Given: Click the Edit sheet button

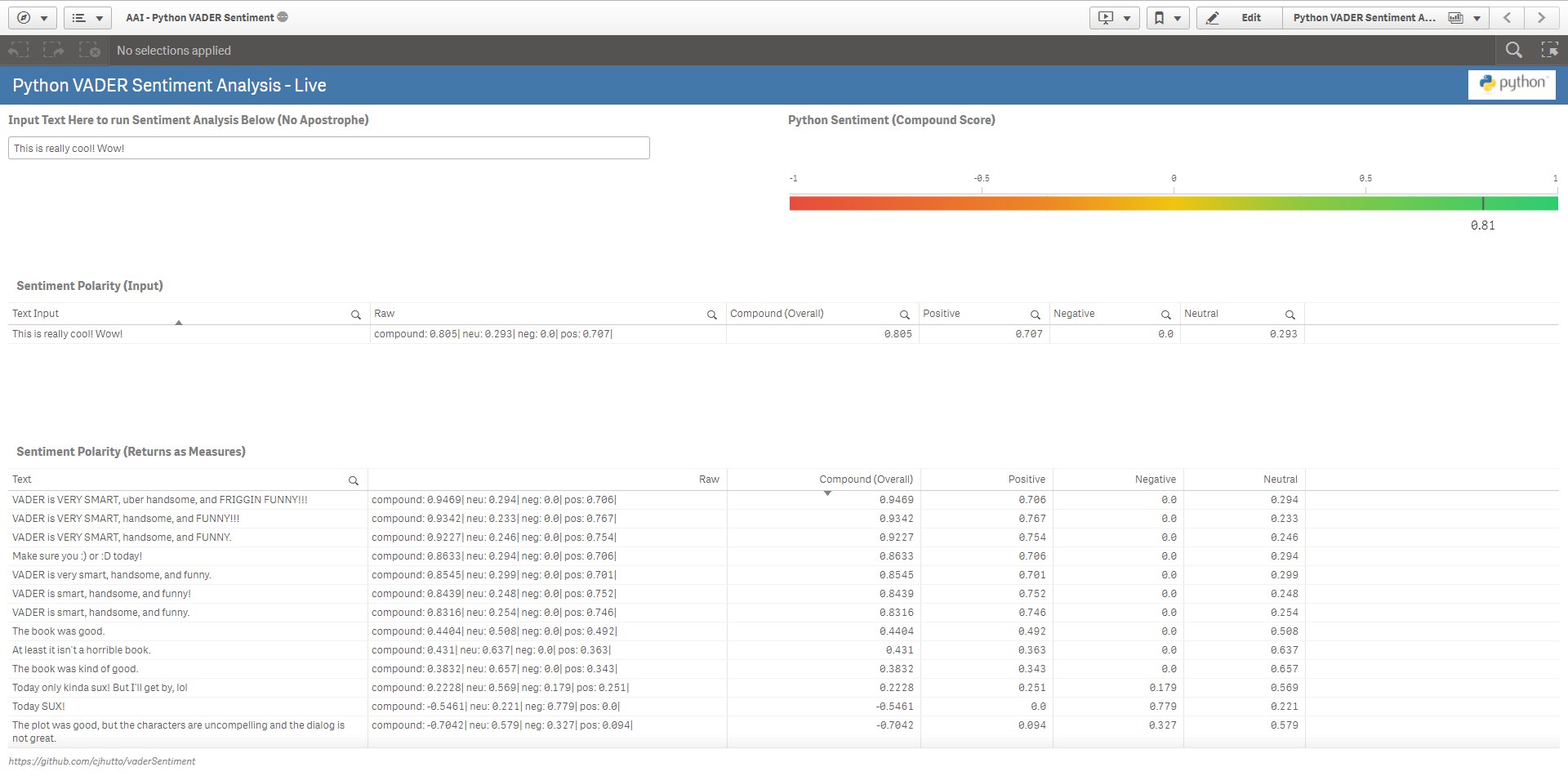Looking at the screenshot, I should pyautogui.click(x=1239, y=17).
